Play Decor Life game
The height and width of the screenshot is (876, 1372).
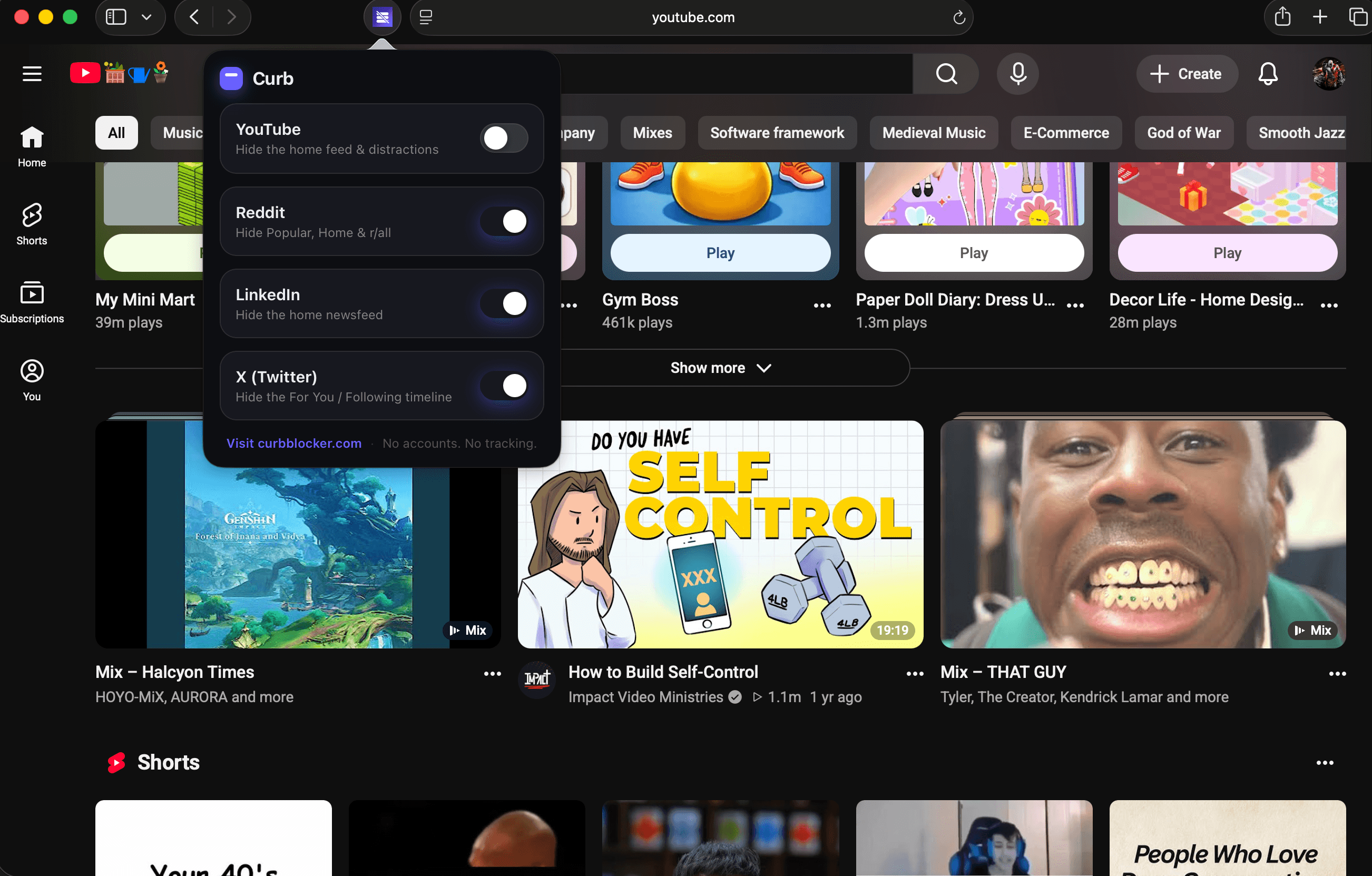(1227, 253)
